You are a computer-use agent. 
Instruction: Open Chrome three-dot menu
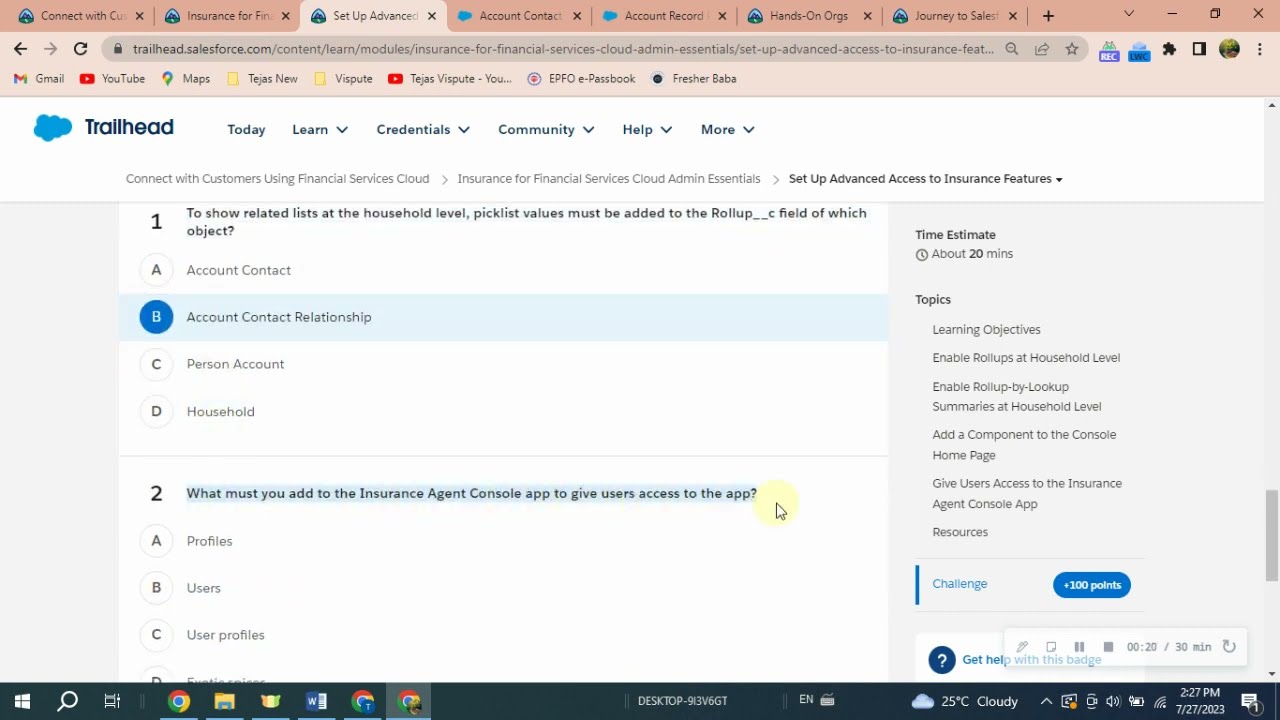1259,49
